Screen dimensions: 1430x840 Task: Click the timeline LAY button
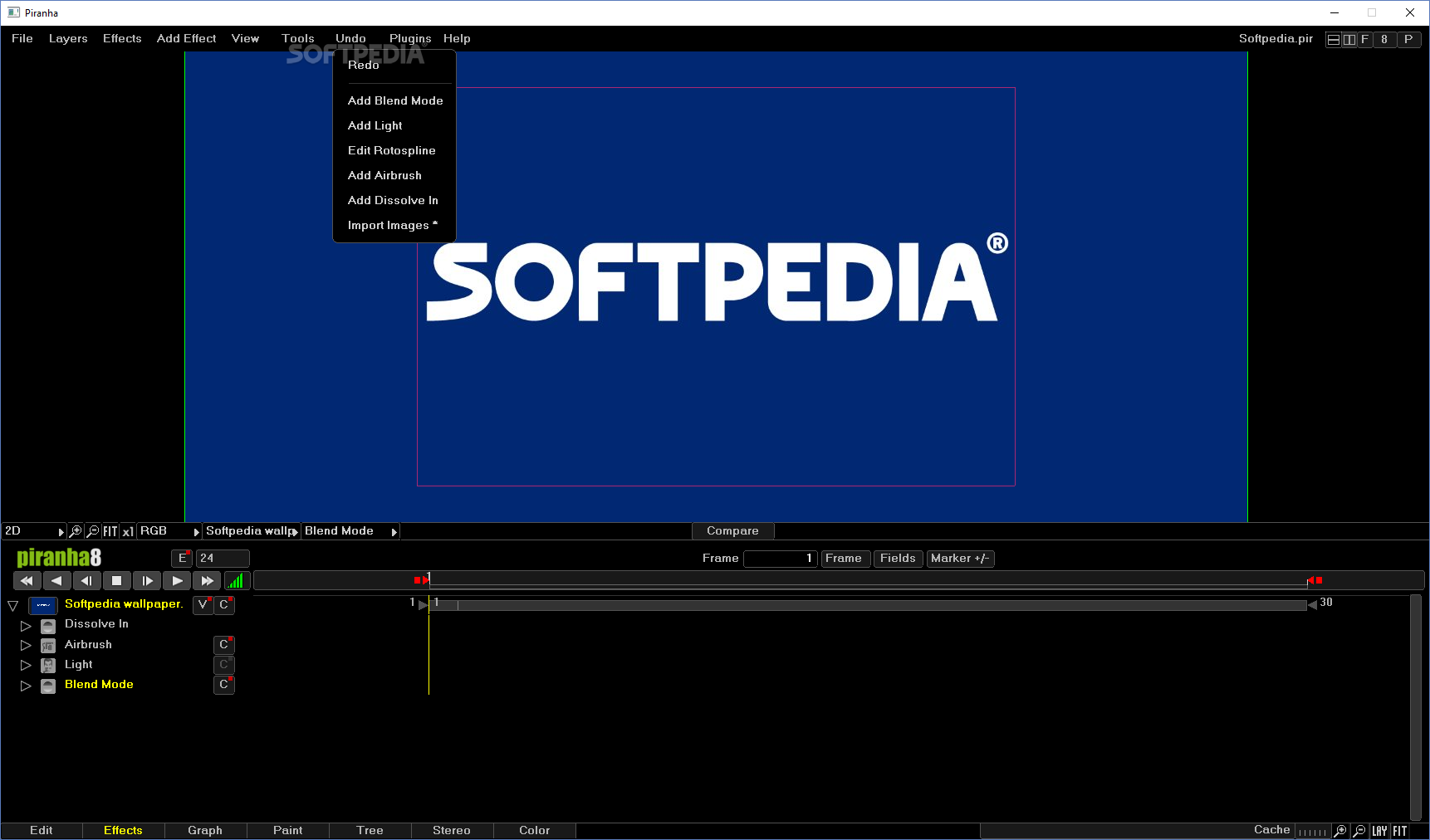pyautogui.click(x=1379, y=831)
